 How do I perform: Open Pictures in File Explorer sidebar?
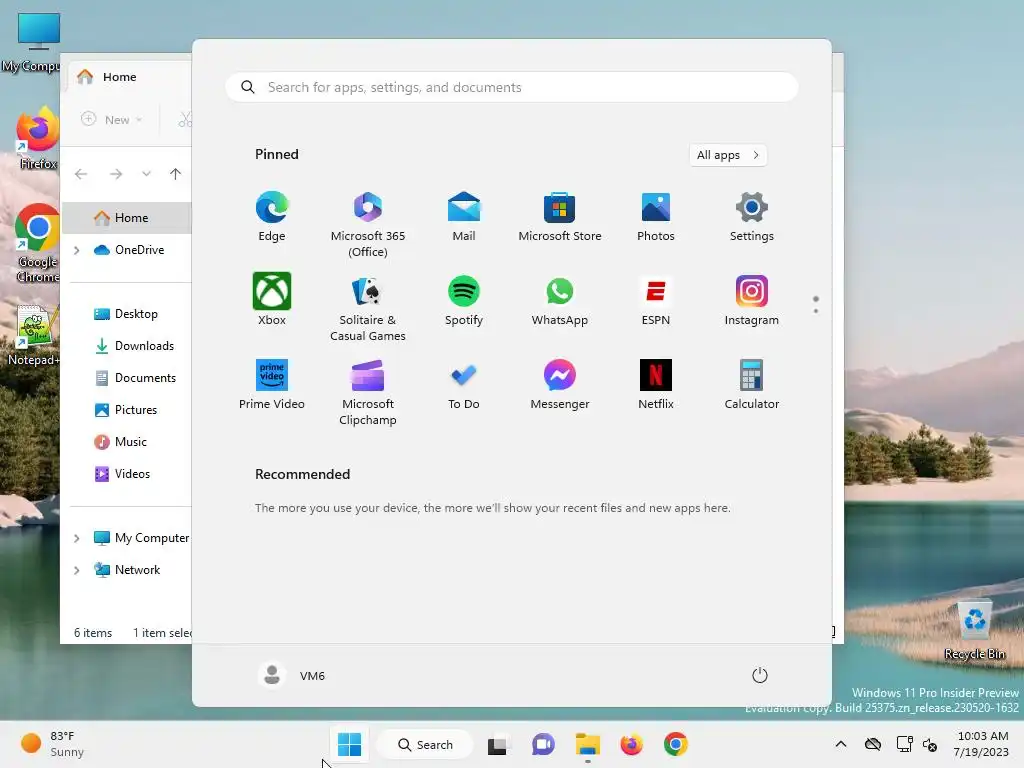(x=126, y=409)
